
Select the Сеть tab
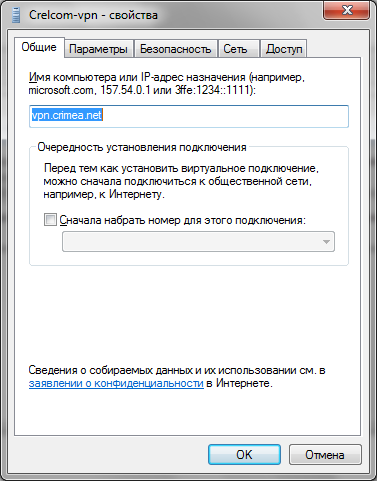pyautogui.click(x=239, y=49)
